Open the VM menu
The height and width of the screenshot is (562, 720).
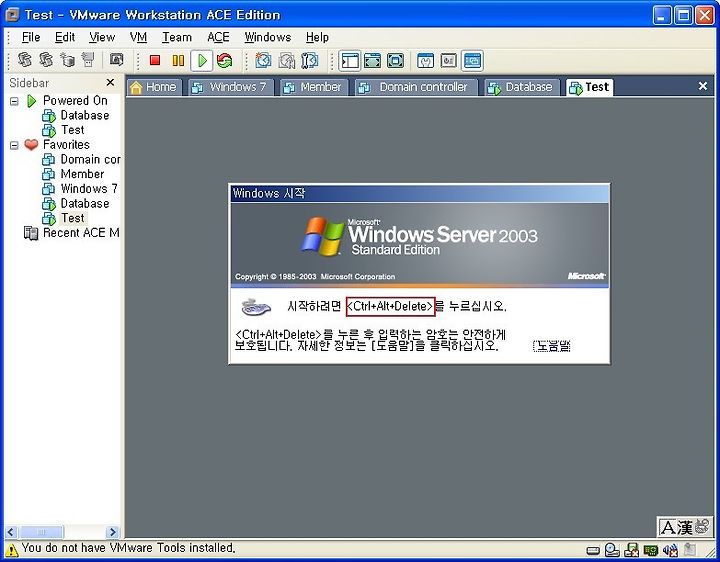click(x=138, y=37)
